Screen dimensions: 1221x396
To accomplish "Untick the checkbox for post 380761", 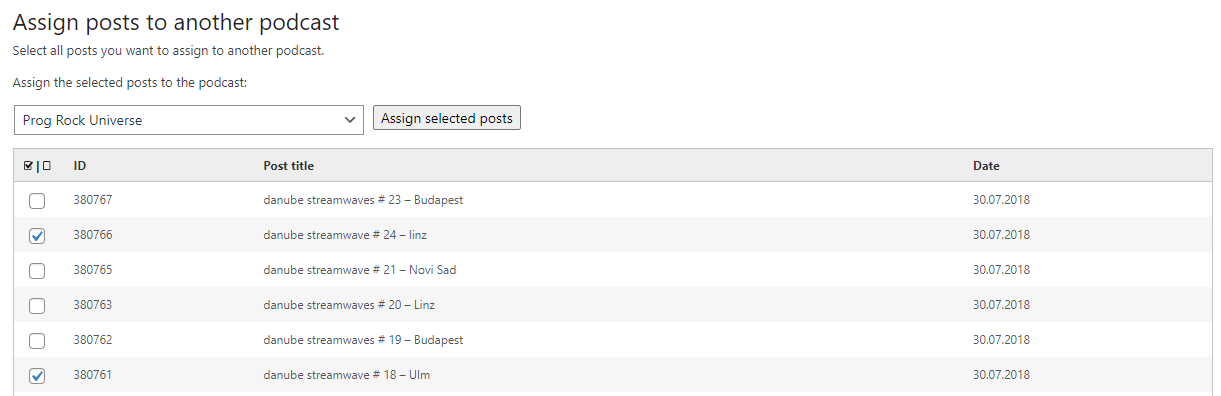I will click(37, 376).
